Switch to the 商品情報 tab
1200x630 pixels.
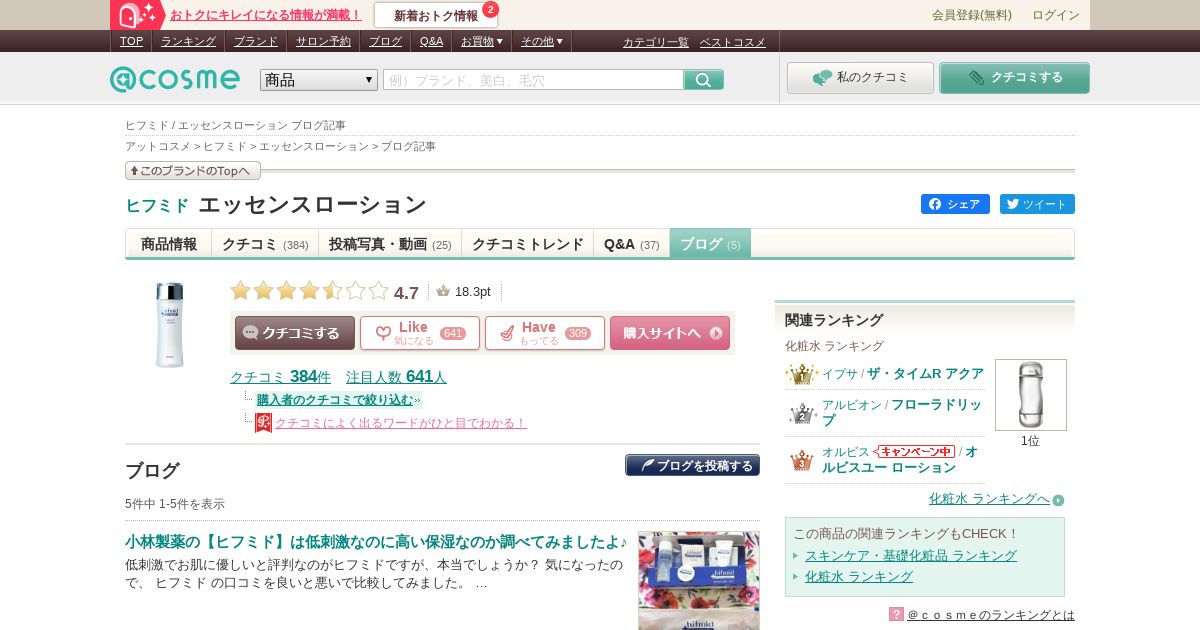pos(169,244)
